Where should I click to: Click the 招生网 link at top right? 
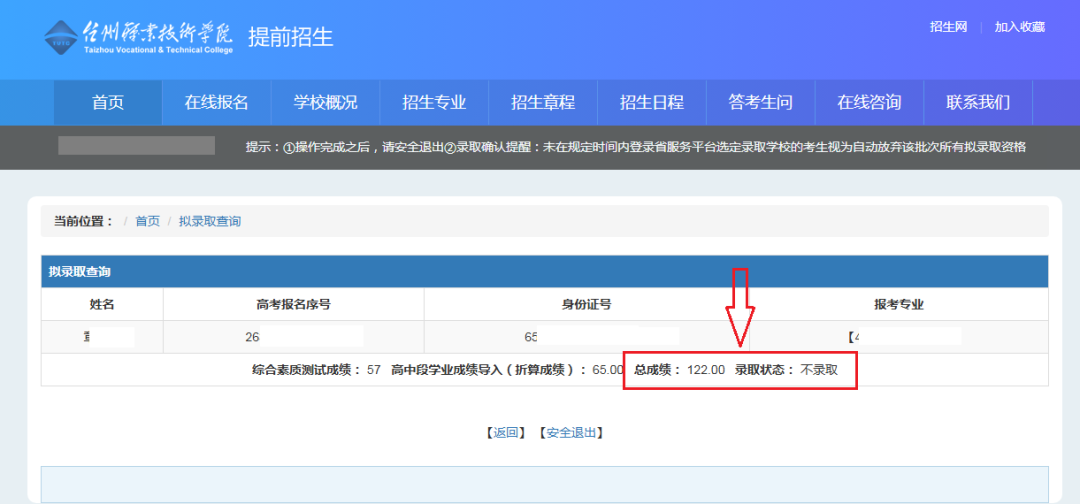click(x=948, y=27)
